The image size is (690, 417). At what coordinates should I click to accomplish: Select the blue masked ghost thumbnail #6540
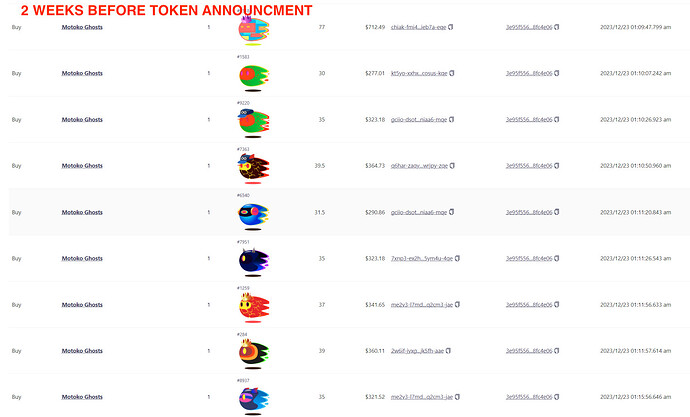(253, 216)
